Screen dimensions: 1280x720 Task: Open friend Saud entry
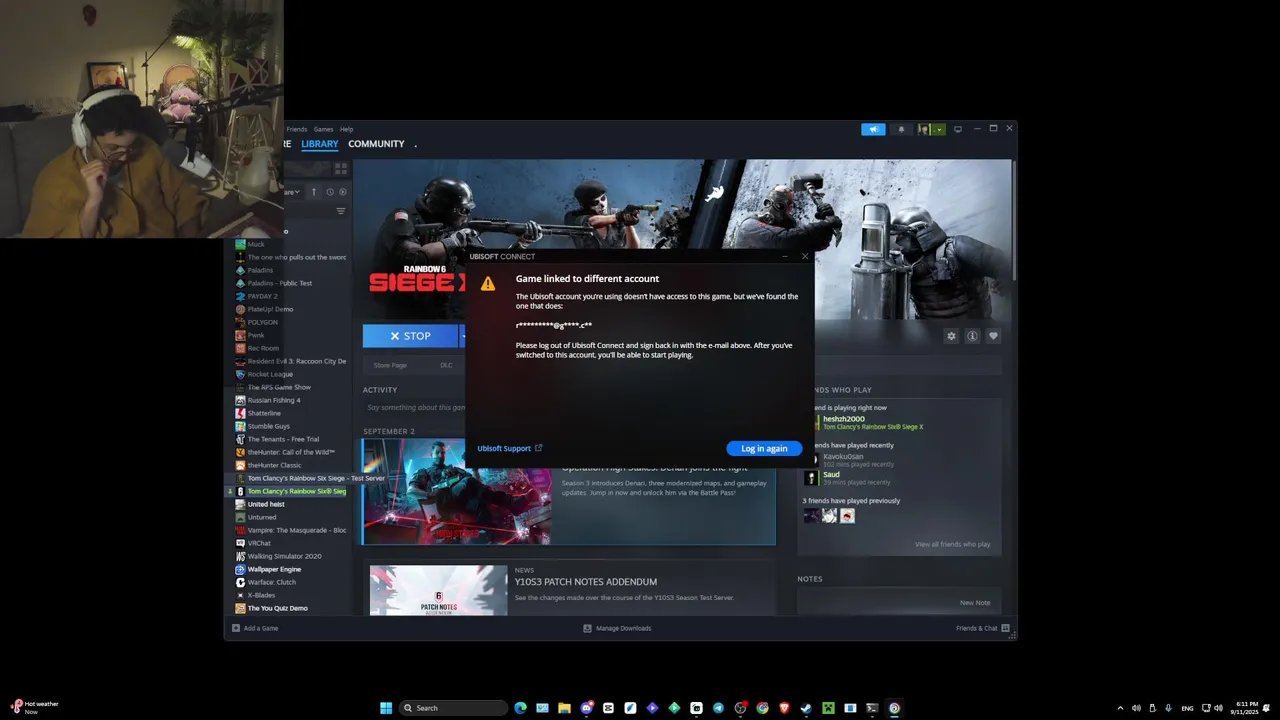[831, 474]
